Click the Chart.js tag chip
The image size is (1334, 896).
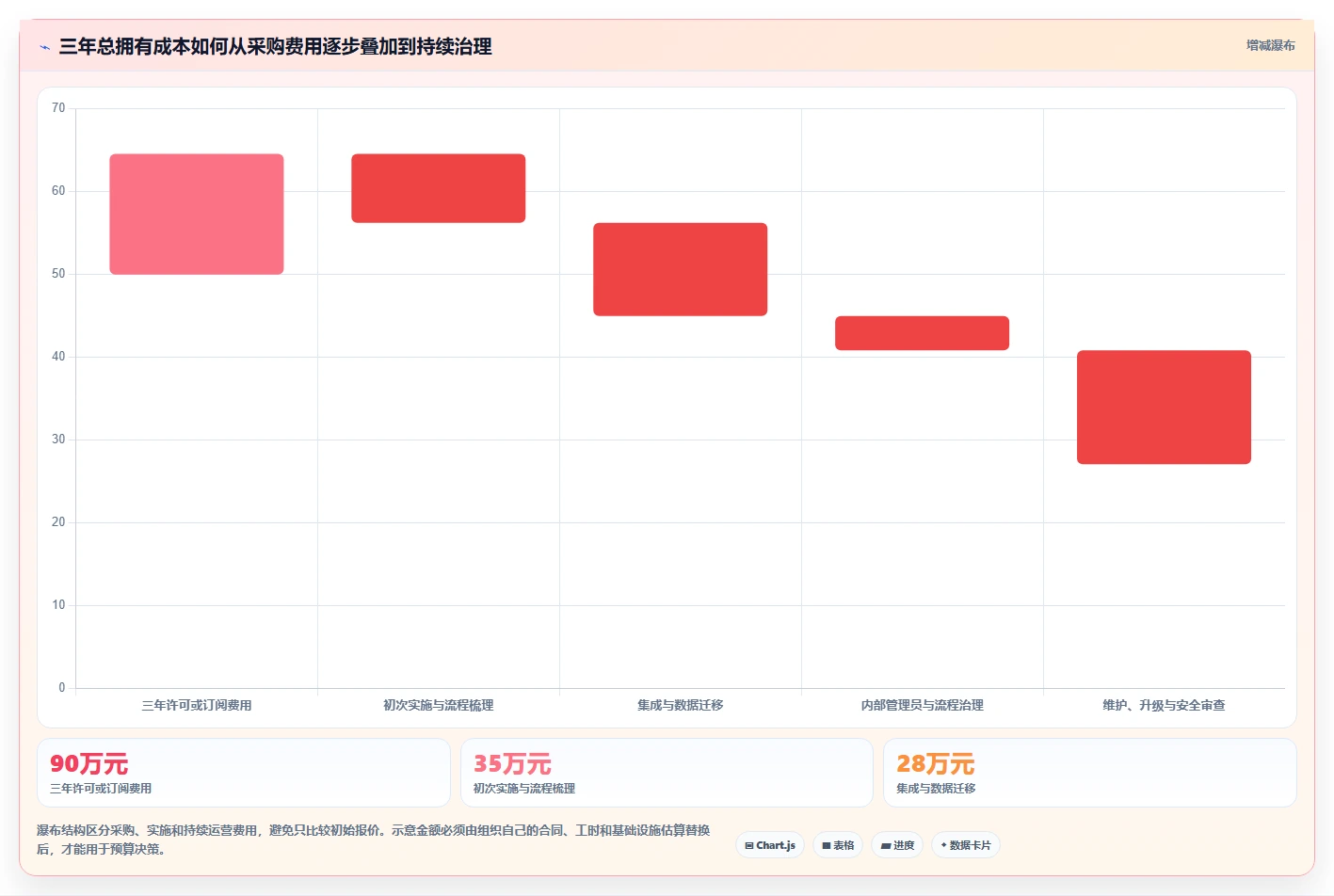(x=770, y=845)
